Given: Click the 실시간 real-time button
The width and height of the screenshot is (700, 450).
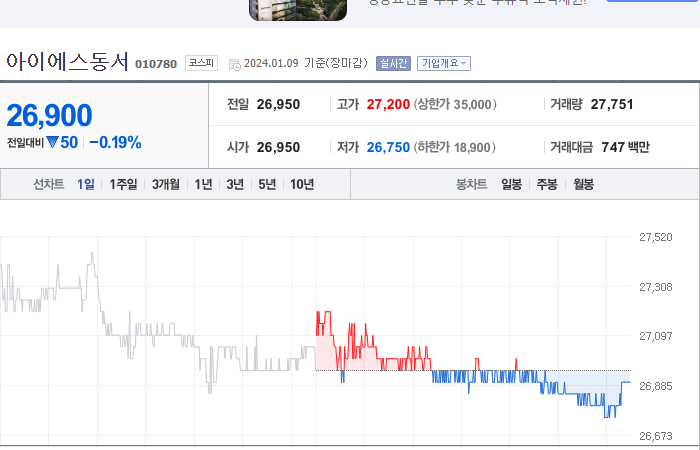Looking at the screenshot, I should point(393,63).
